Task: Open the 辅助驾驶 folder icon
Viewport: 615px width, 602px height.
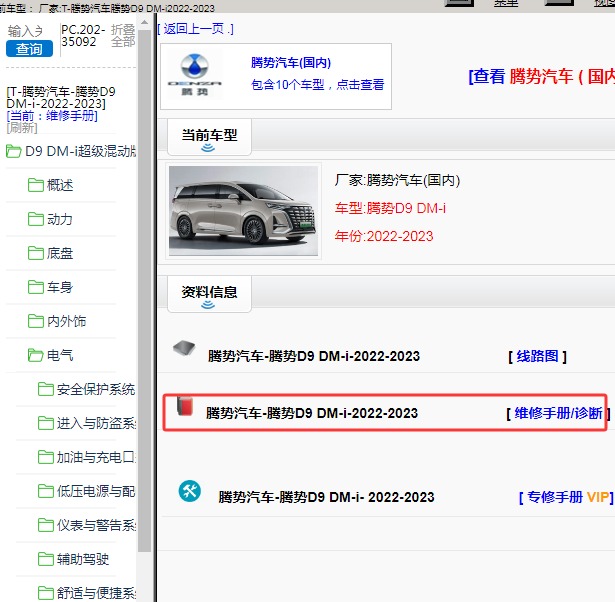Action: [45, 559]
